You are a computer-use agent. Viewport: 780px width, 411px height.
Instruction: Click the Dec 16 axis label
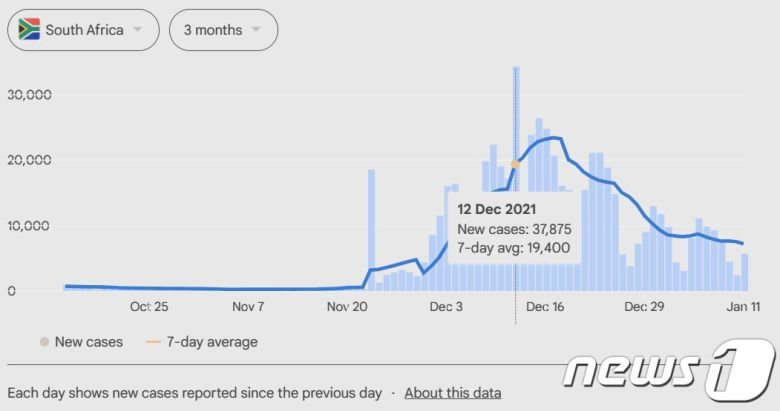click(x=545, y=308)
